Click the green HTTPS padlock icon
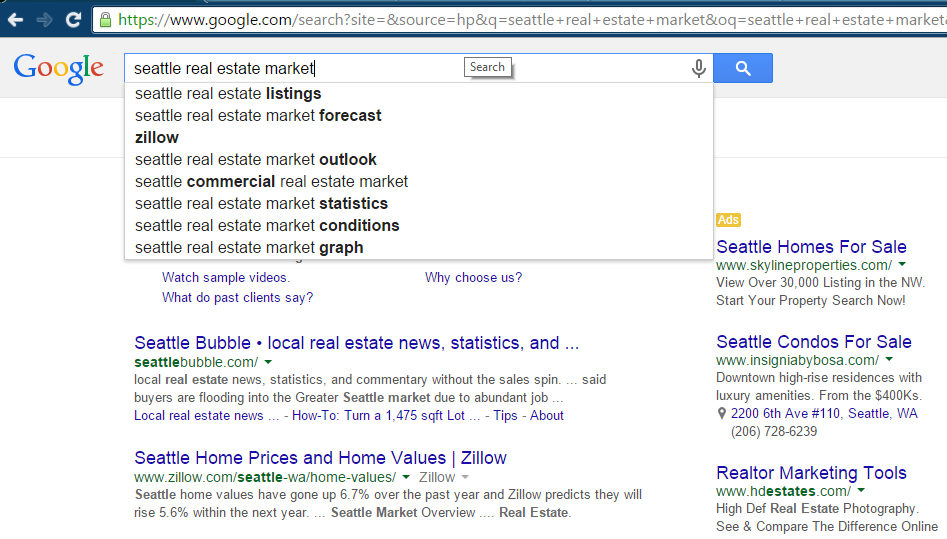 pos(106,19)
